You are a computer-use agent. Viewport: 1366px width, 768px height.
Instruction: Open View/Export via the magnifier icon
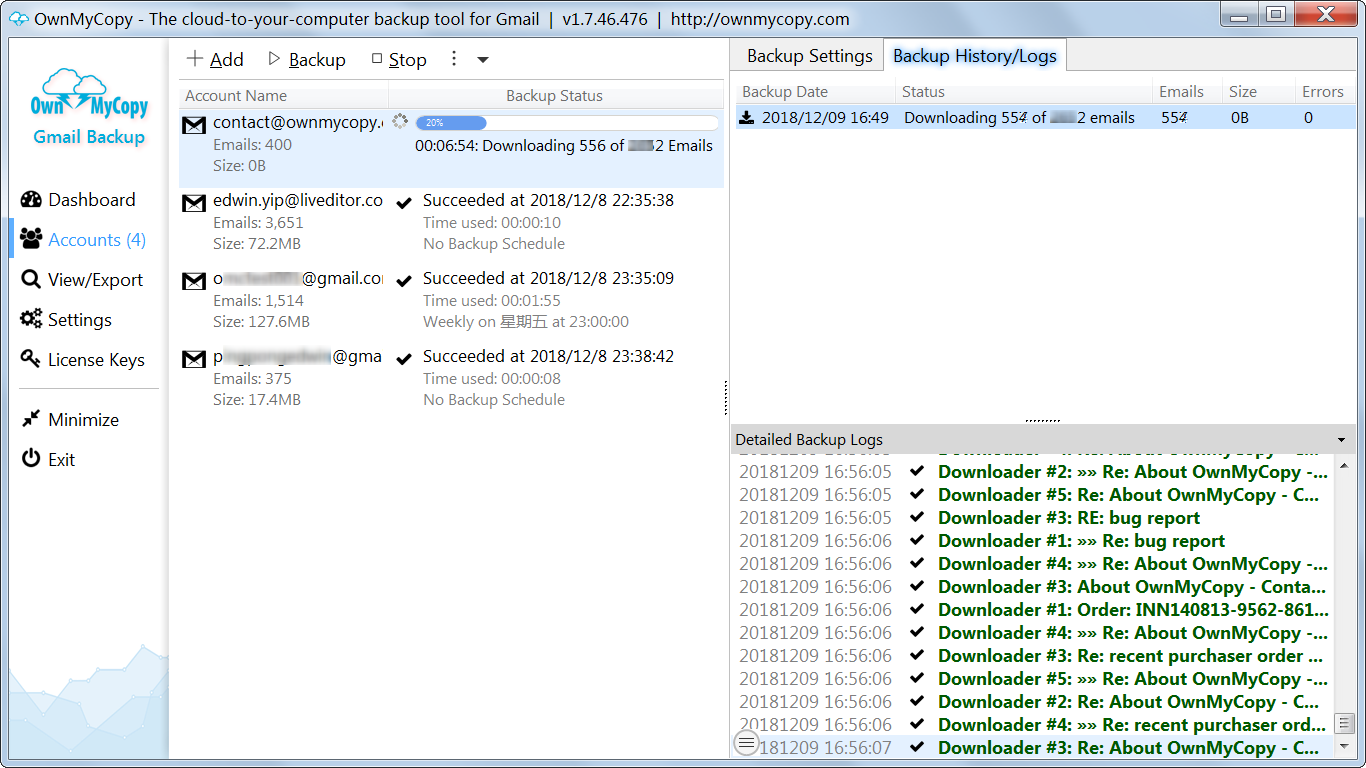tap(31, 280)
